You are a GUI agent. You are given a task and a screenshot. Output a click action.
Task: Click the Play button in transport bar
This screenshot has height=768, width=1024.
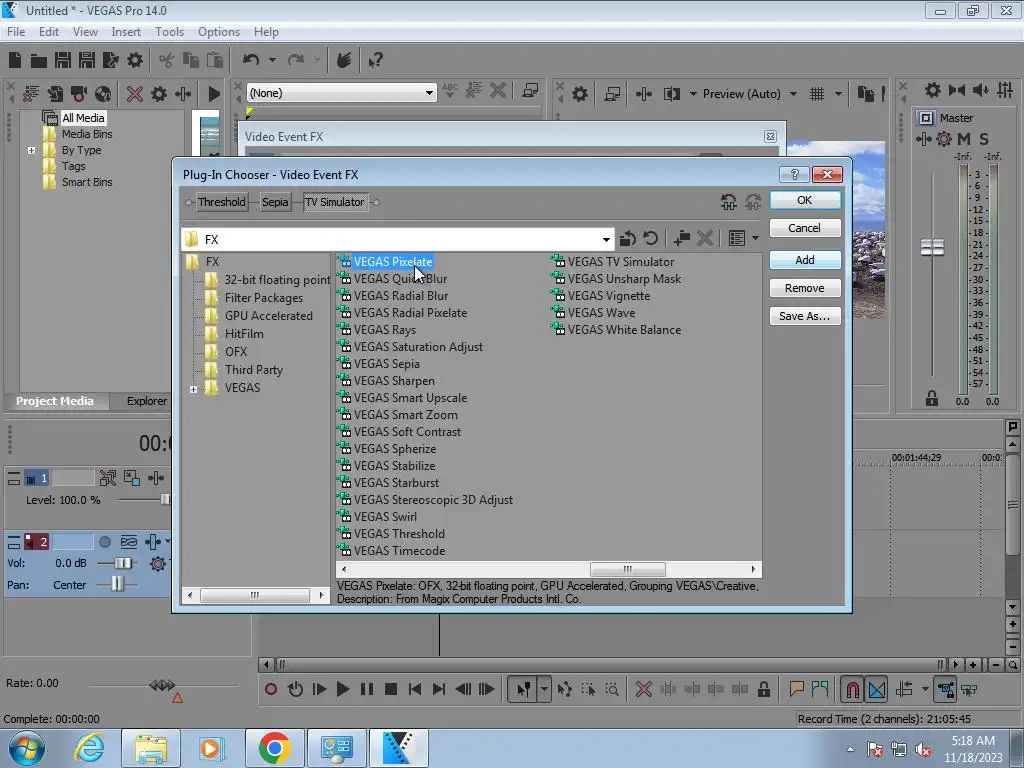342,689
